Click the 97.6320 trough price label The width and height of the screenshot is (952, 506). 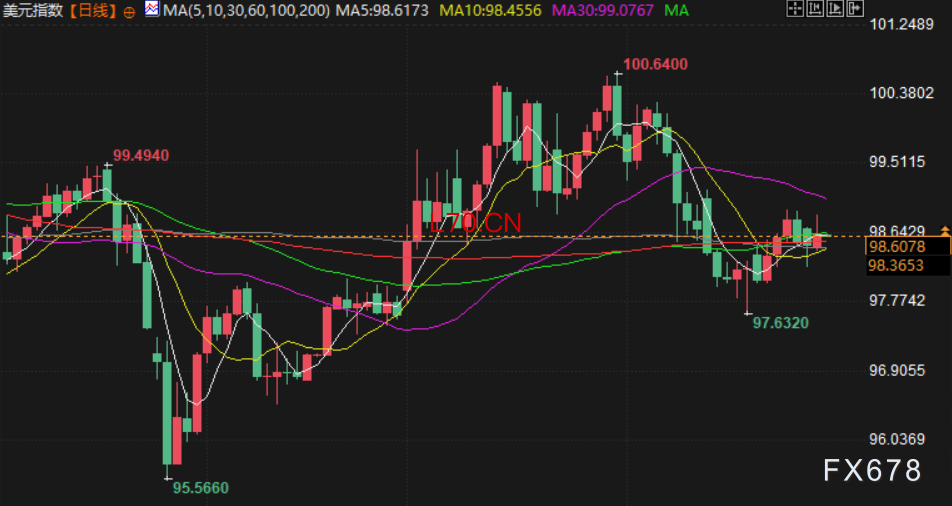coord(780,322)
